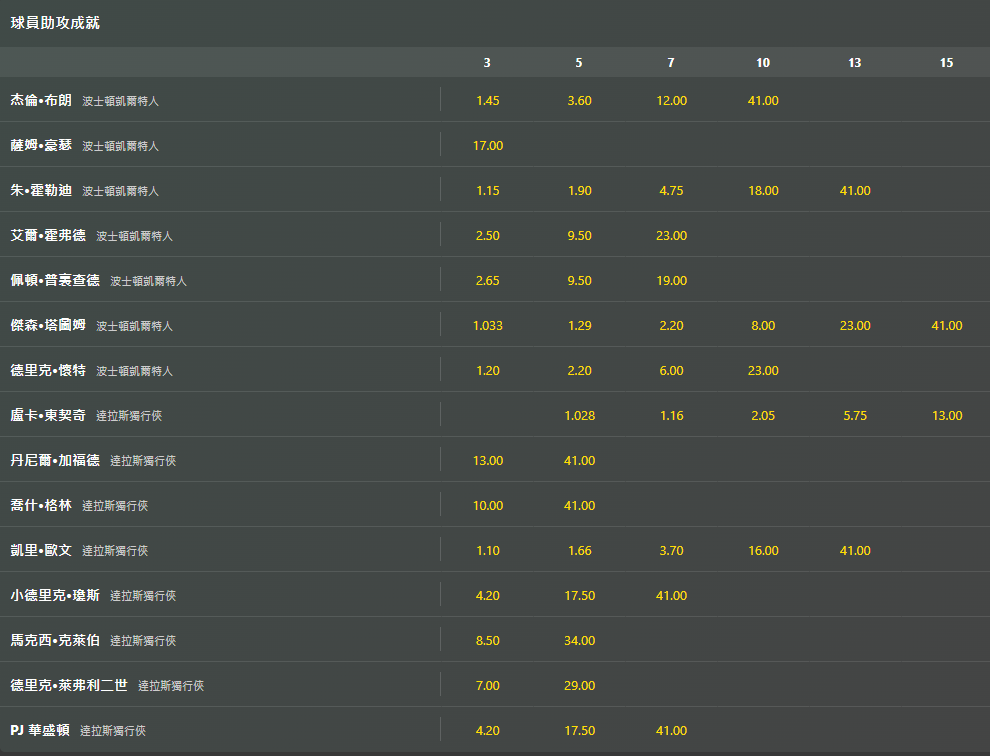
Task: Click 小德里克•瓊斯 odds 41.00
Action: (671, 596)
